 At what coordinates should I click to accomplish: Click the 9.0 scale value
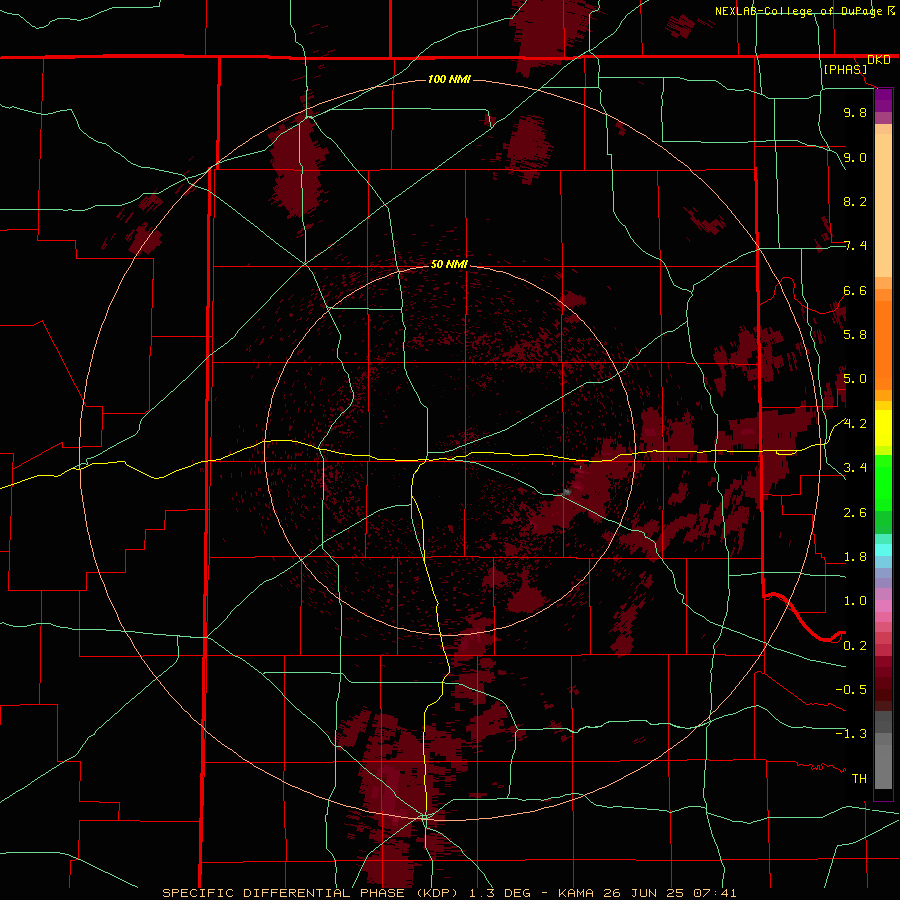tap(855, 157)
